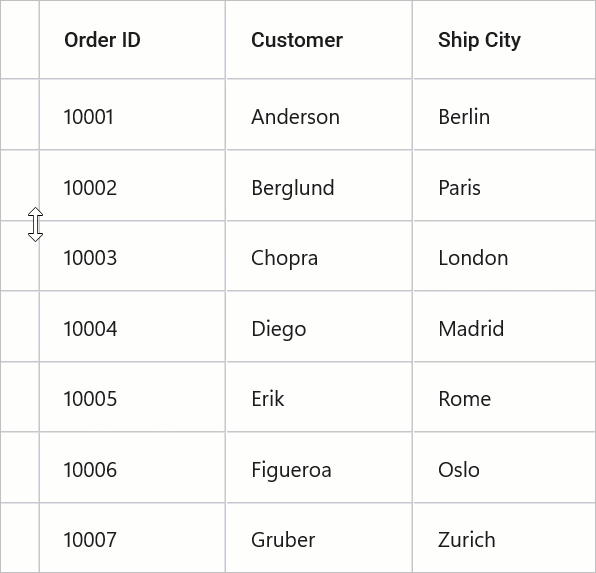This screenshot has height=573, width=596.
Task: Click the Customer column header
Action: [319, 40]
